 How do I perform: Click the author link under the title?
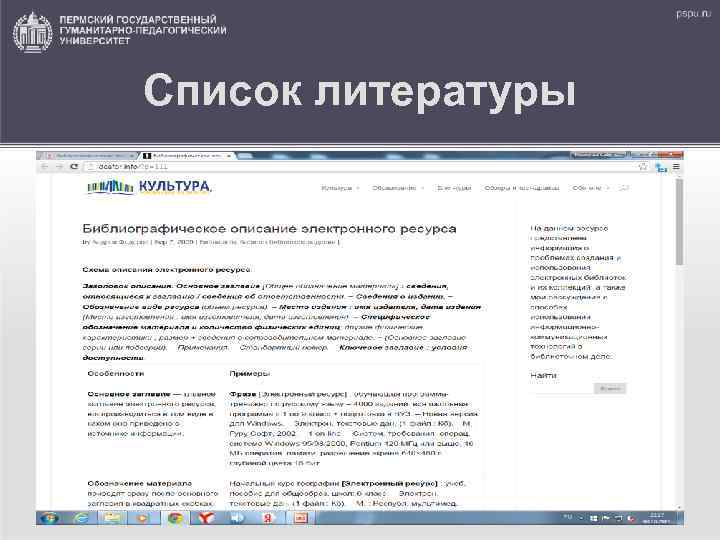coord(120,242)
